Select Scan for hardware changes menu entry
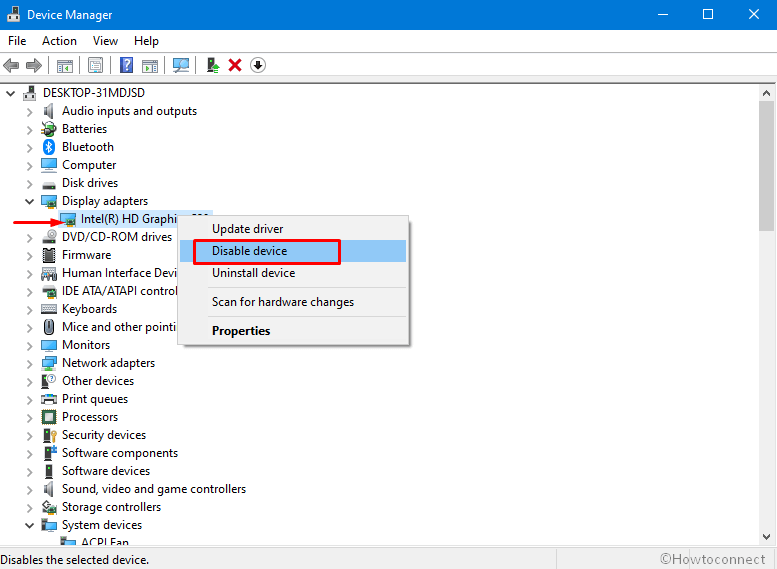Screen dimensions: 777x569 click(x=293, y=302)
